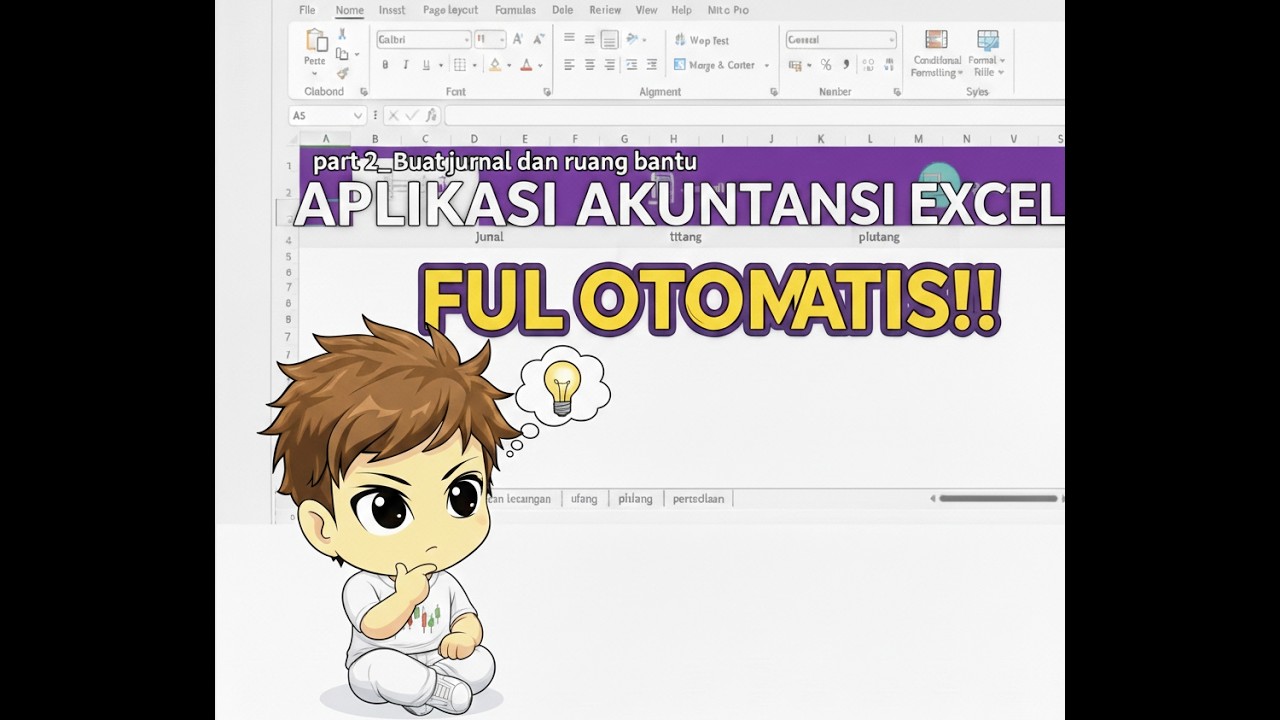Click the Top Align icon
This screenshot has width=1280, height=720.
coord(569,39)
